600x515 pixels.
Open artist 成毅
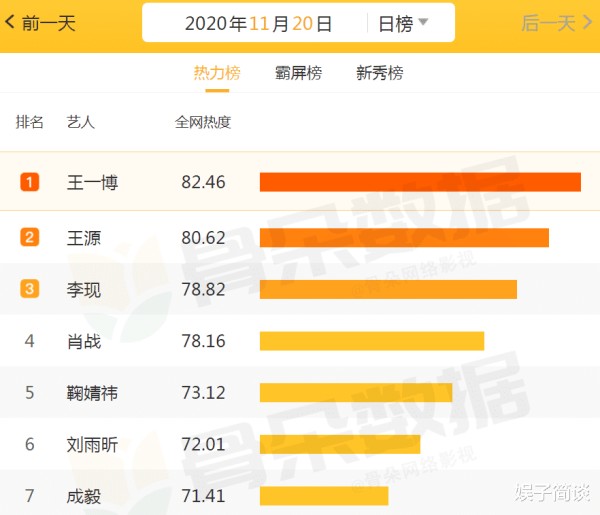[x=84, y=496]
